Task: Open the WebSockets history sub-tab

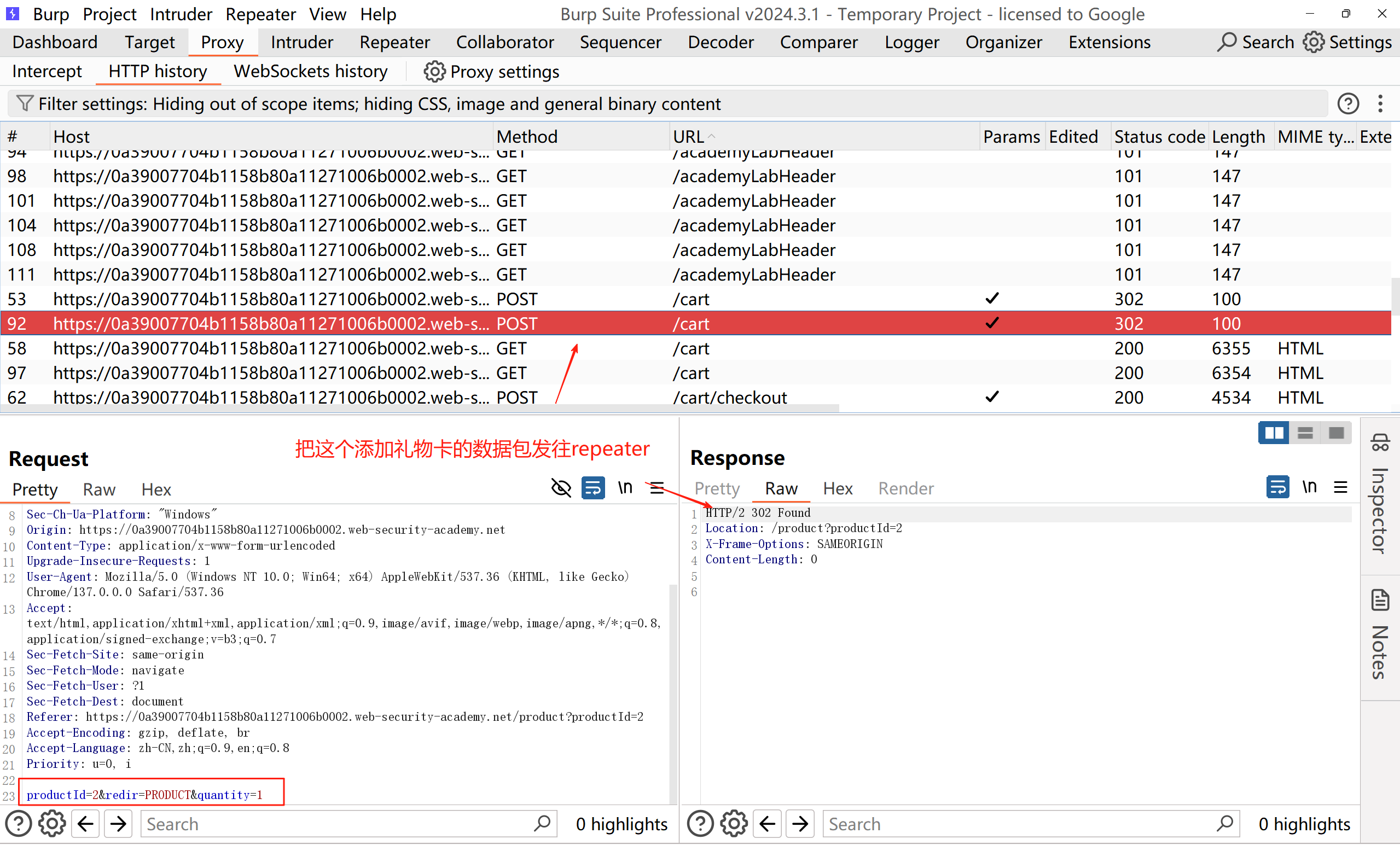Action: 310,72
